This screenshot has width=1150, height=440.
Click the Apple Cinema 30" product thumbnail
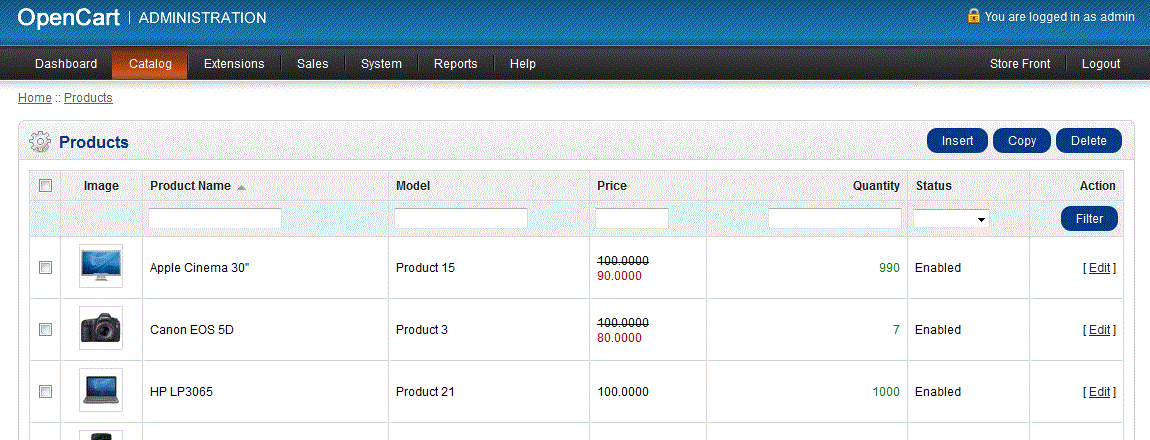101,267
